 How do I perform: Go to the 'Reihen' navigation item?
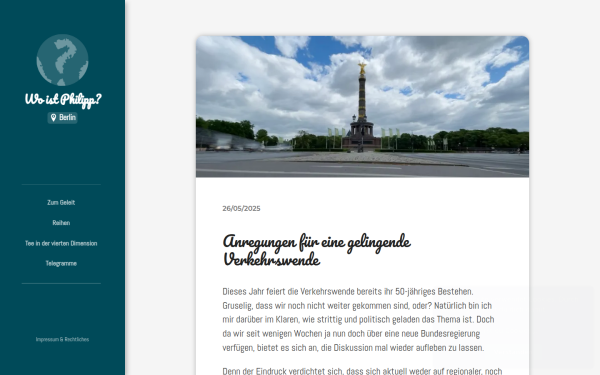coord(61,223)
